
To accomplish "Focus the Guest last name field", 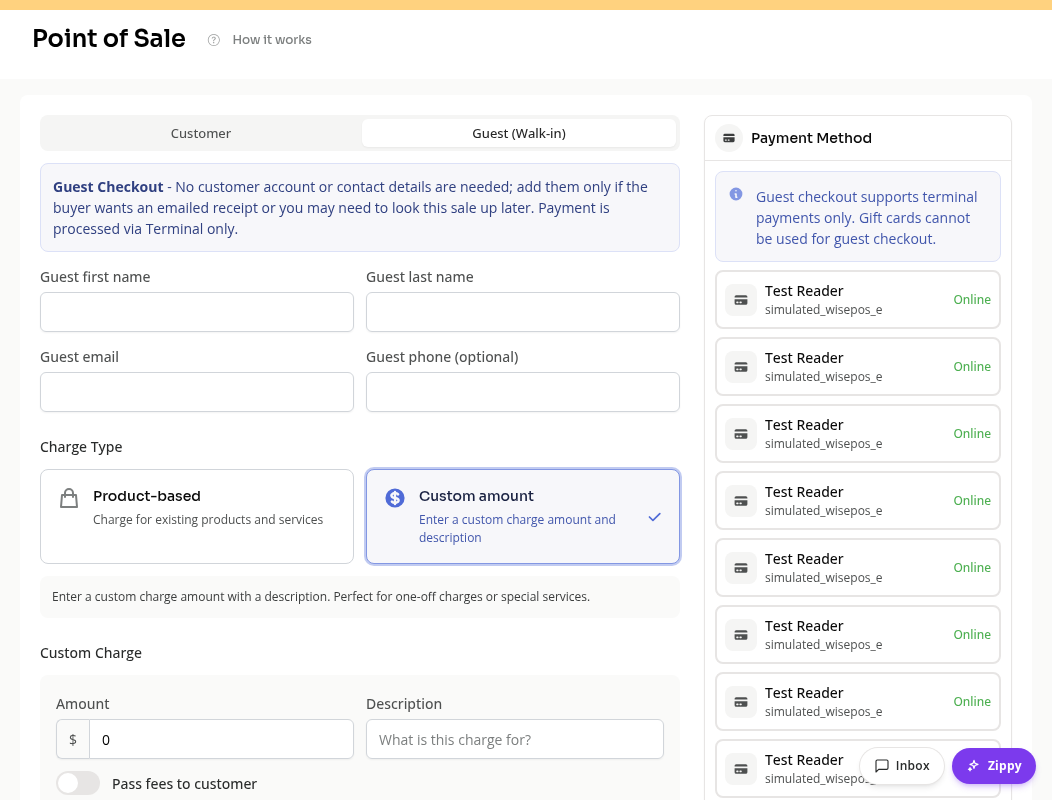I will click(x=523, y=312).
